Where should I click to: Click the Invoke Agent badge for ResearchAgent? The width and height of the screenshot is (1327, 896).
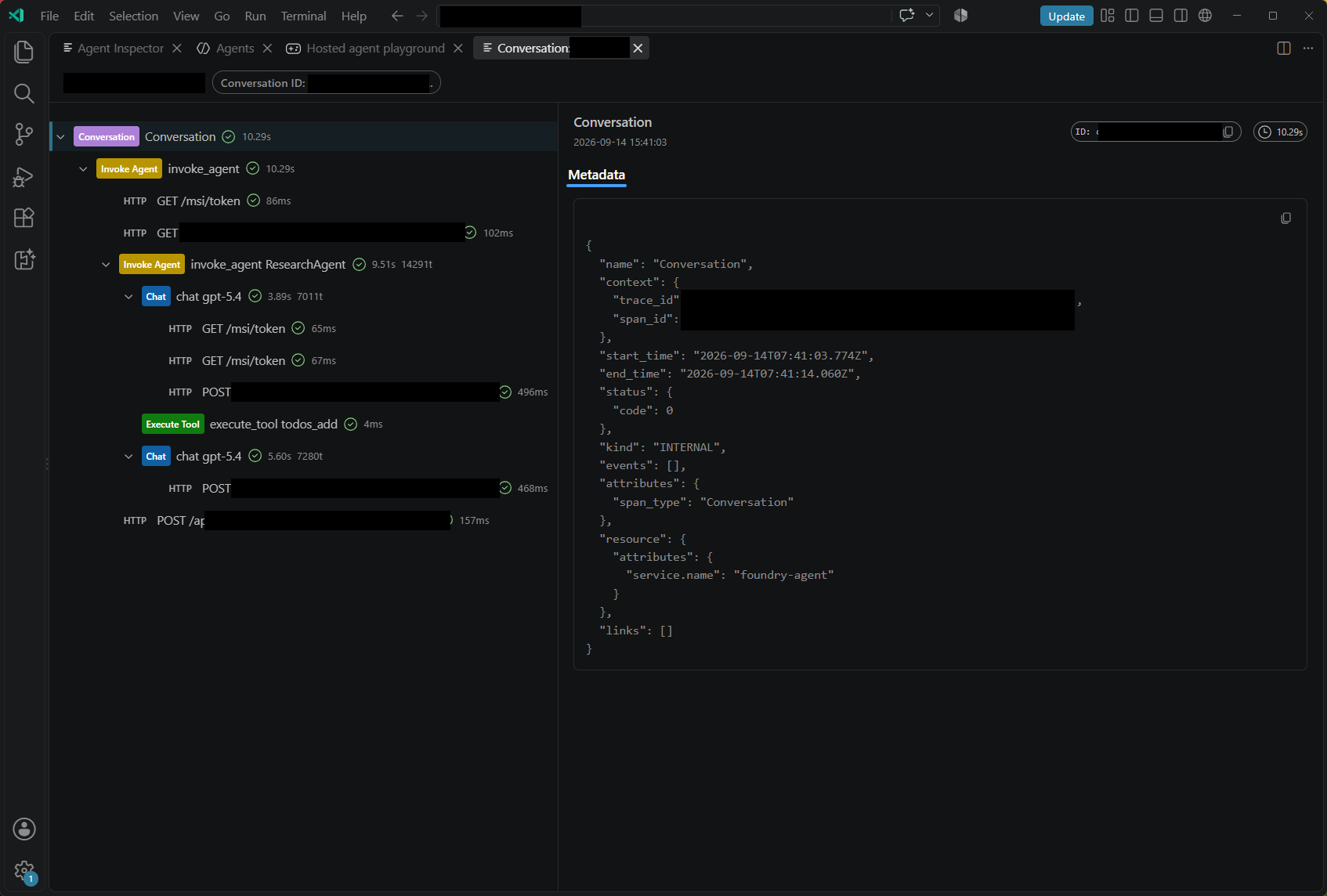pos(151,265)
